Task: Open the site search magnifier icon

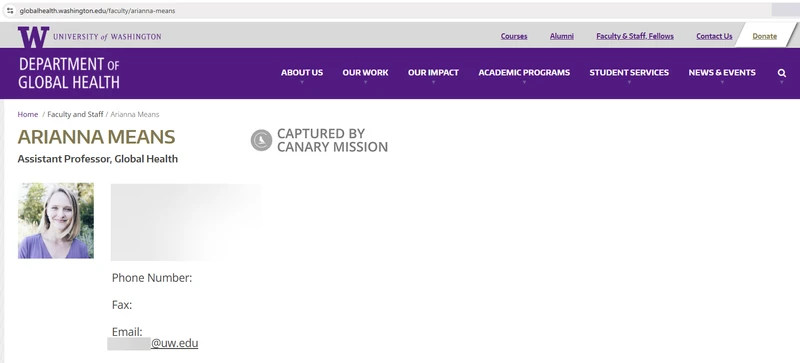Action: 782,73
